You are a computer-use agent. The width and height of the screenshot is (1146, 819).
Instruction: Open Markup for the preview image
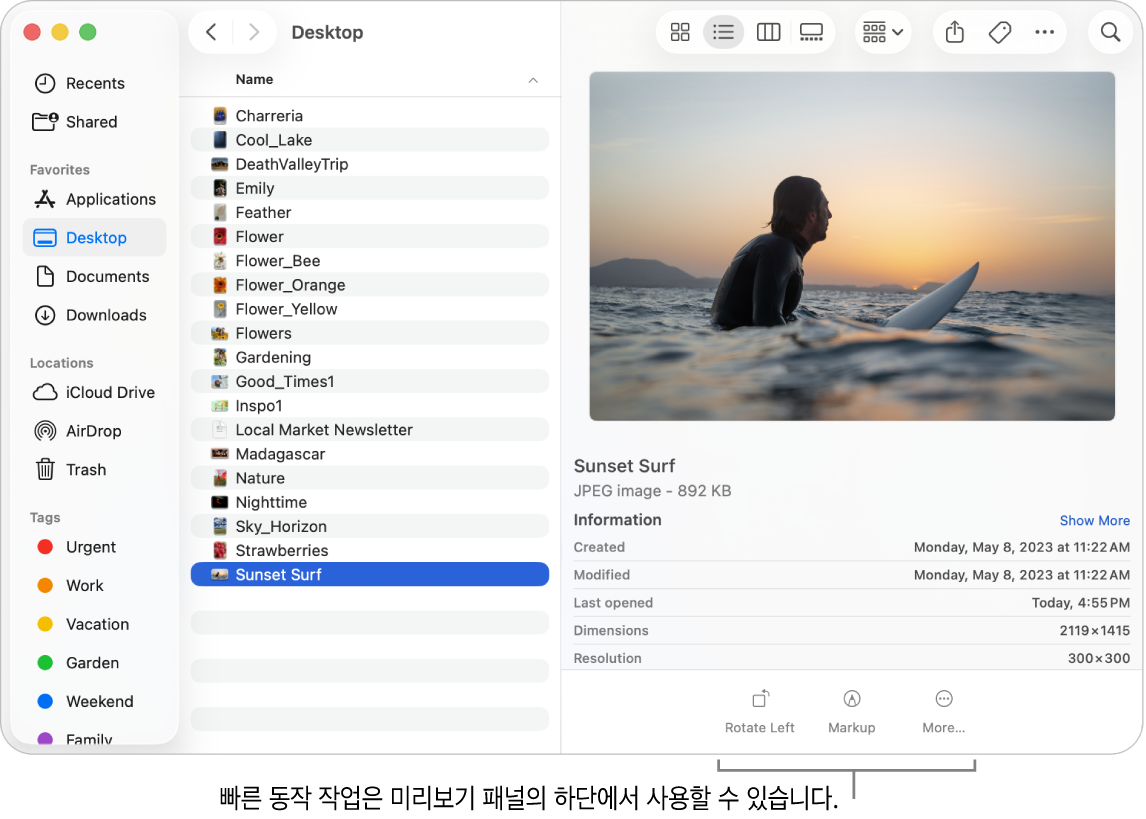pos(852,711)
